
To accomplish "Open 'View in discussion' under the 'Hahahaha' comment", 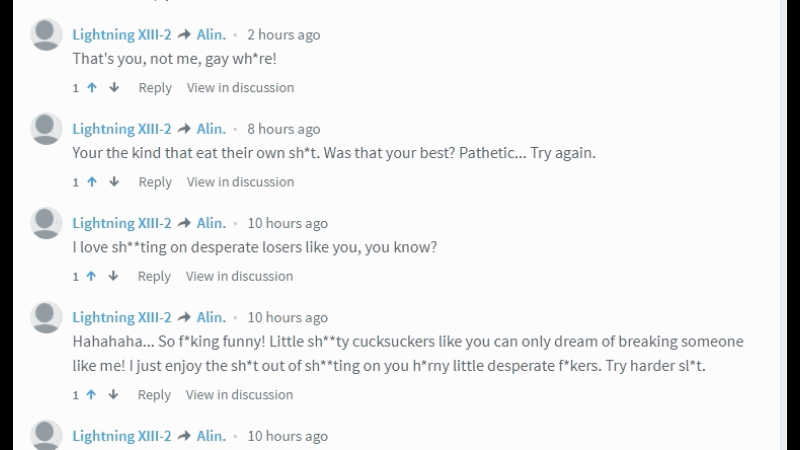I will [240, 395].
